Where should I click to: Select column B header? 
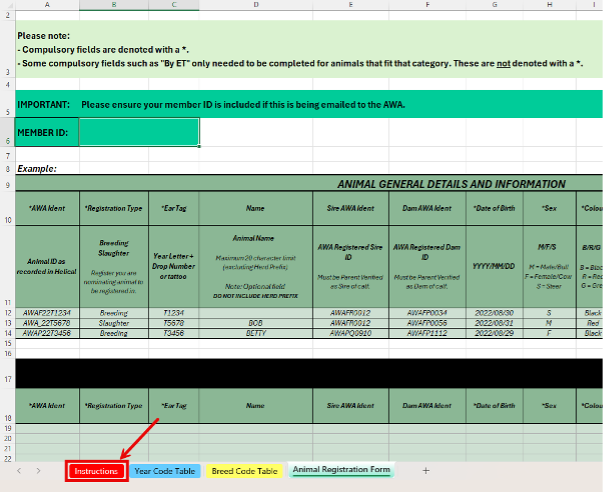coord(114,5)
